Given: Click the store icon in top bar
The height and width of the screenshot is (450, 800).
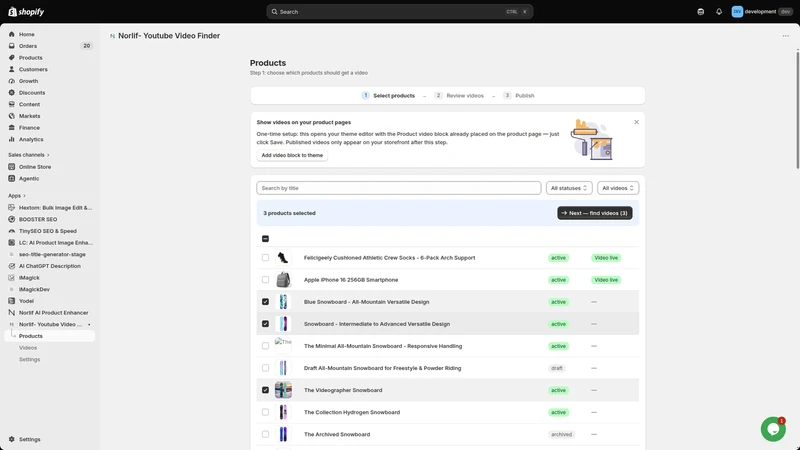Looking at the screenshot, I should click(701, 12).
